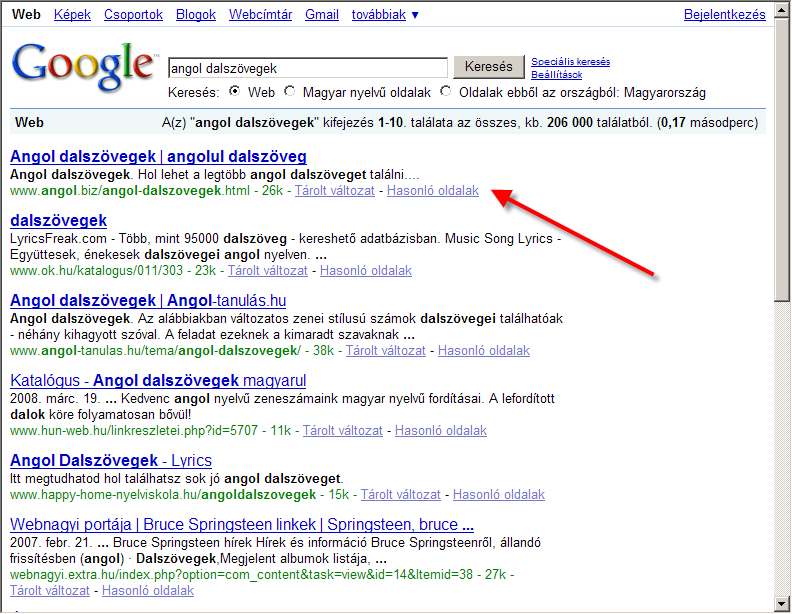This screenshot has height=614, width=792.
Task: Click the Google logo
Action: point(83,67)
